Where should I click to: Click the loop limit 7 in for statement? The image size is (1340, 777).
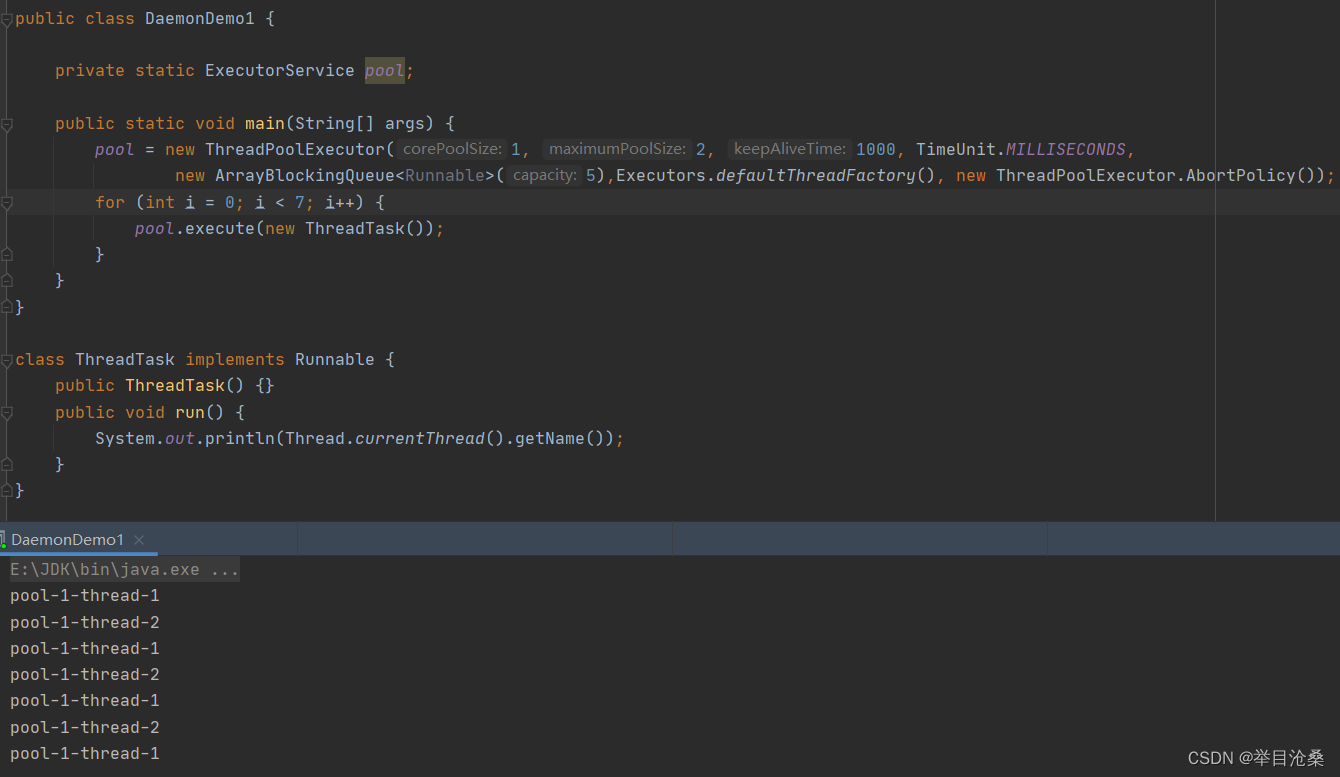point(300,202)
